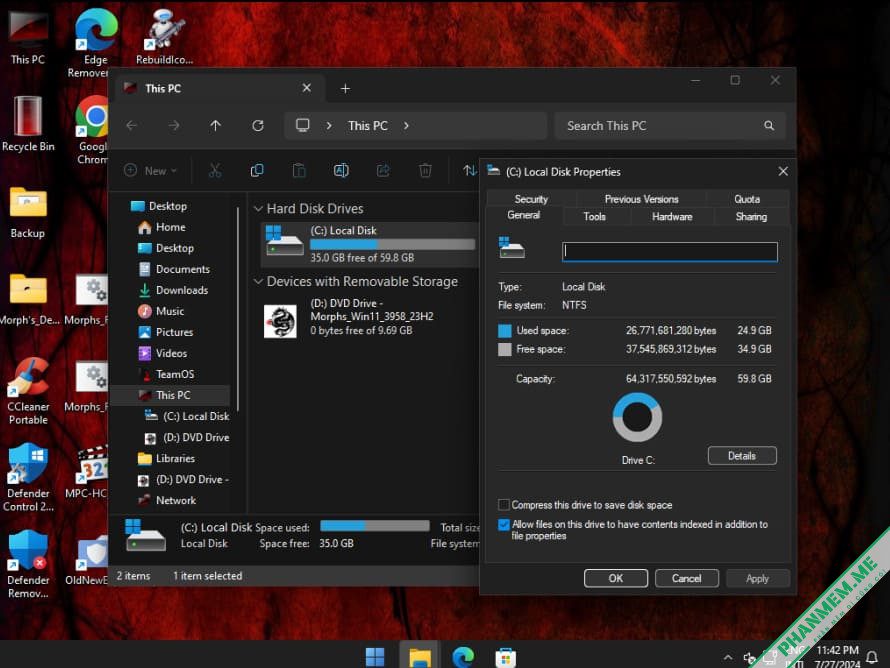
Task: Open Defender Control desktop shortcut
Action: [28, 478]
